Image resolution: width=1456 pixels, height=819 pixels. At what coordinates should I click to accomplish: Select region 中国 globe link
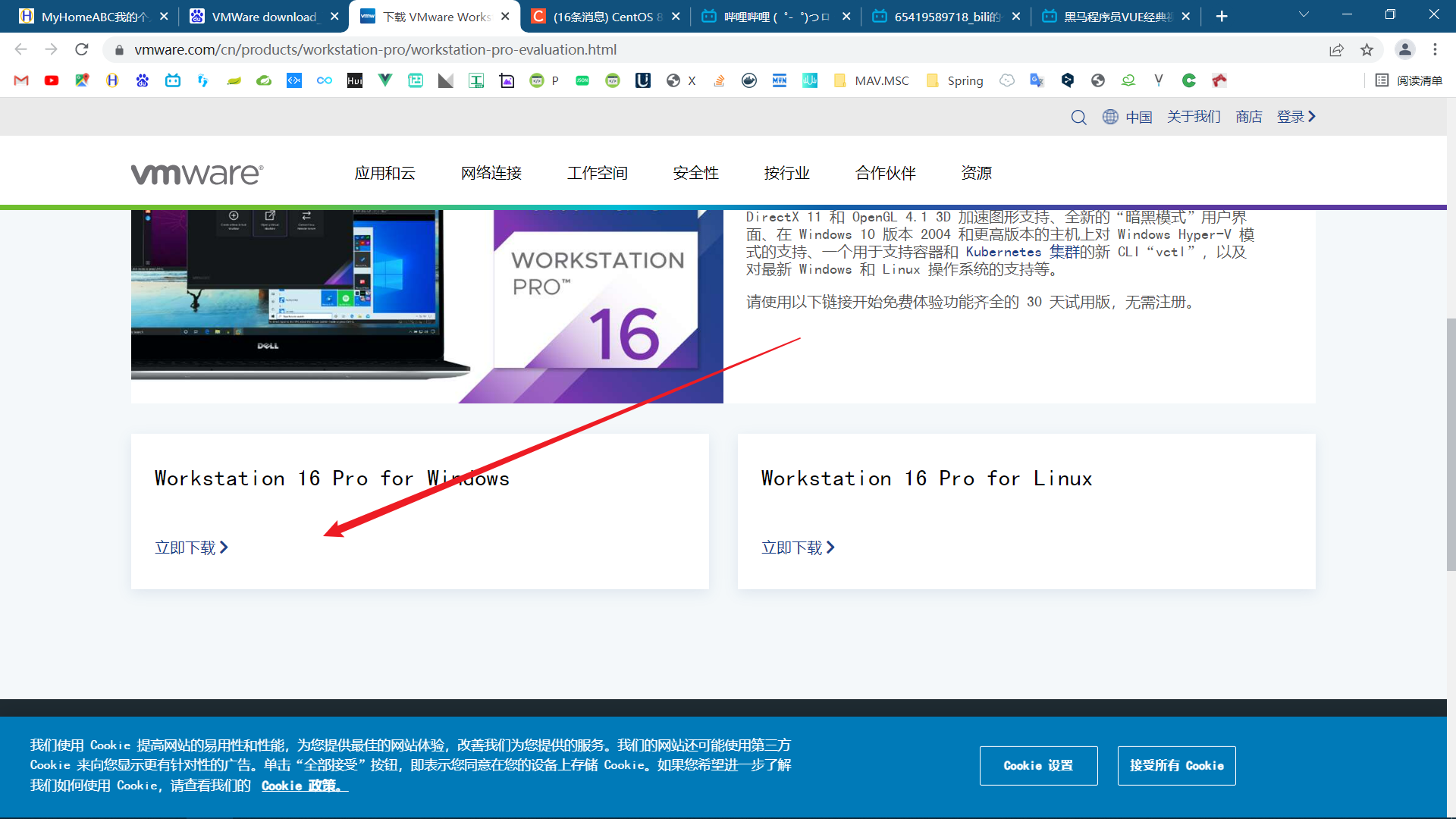1127,117
